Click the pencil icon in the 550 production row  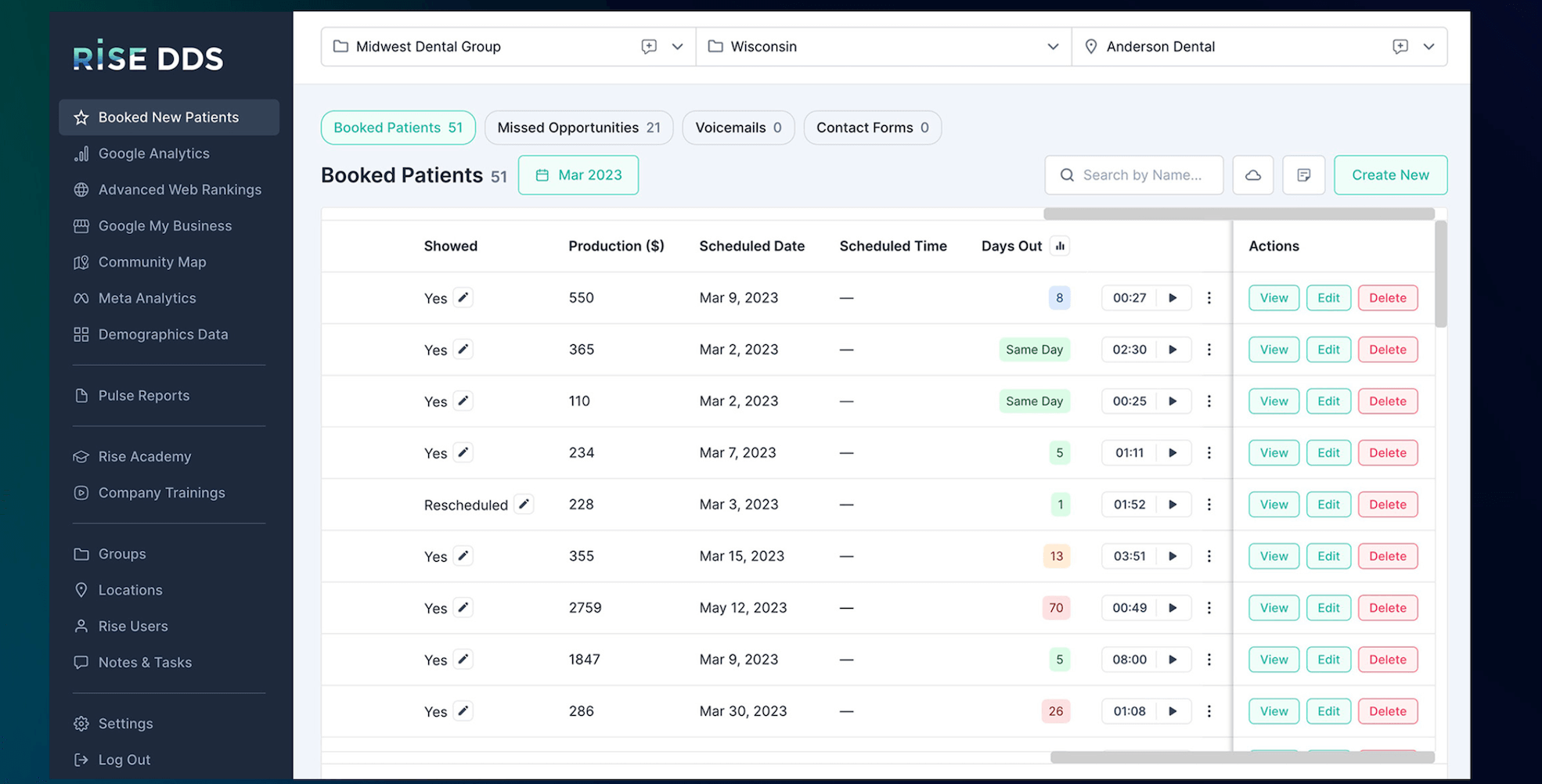coord(463,297)
